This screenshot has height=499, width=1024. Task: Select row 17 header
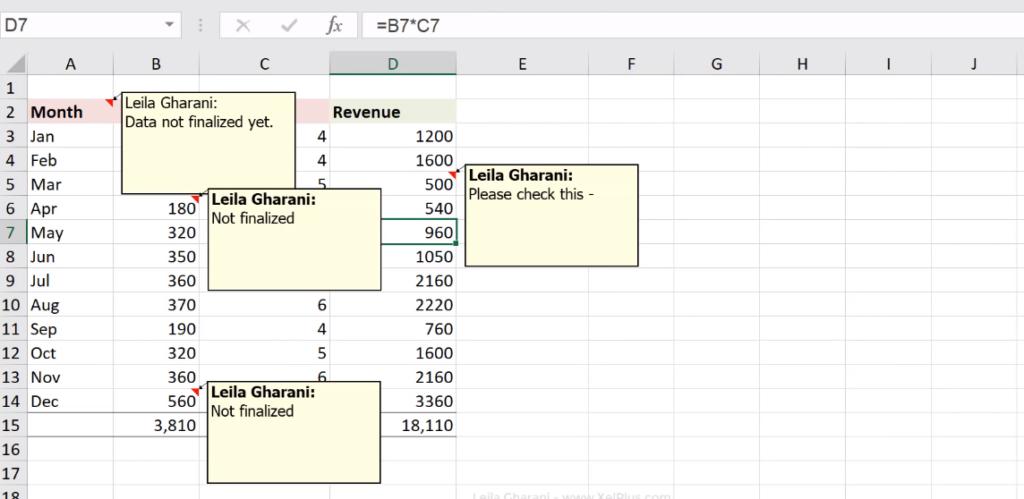[x=13, y=474]
